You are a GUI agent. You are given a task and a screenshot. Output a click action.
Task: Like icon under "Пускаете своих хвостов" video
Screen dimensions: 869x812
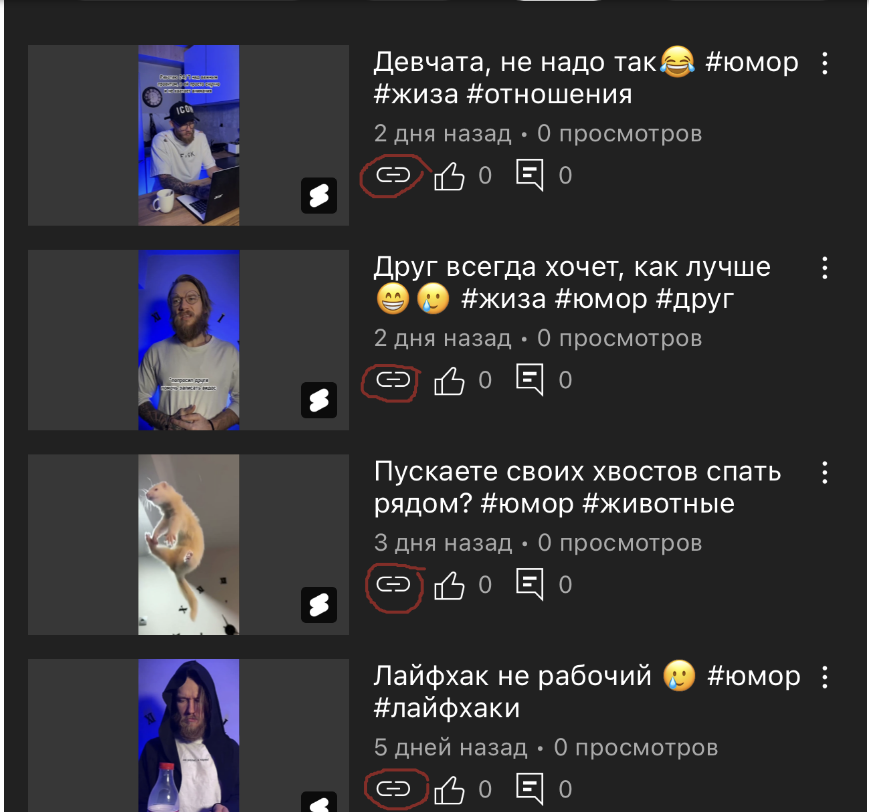[x=449, y=585]
